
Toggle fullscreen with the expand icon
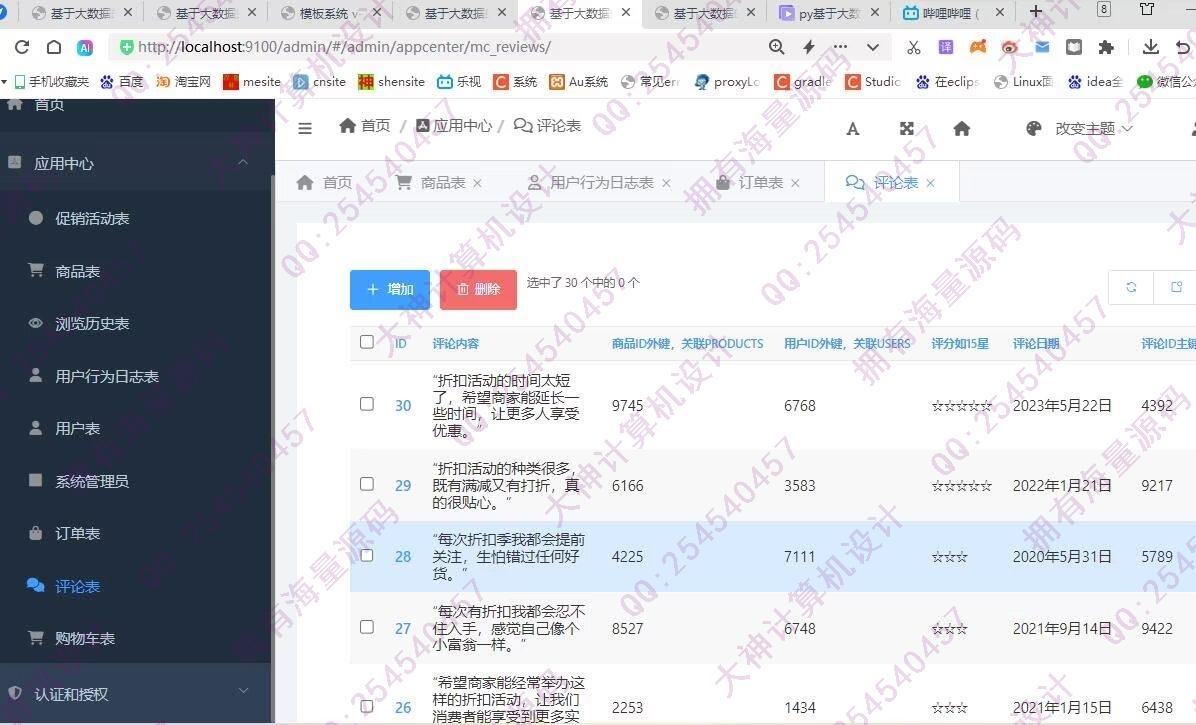click(907, 128)
